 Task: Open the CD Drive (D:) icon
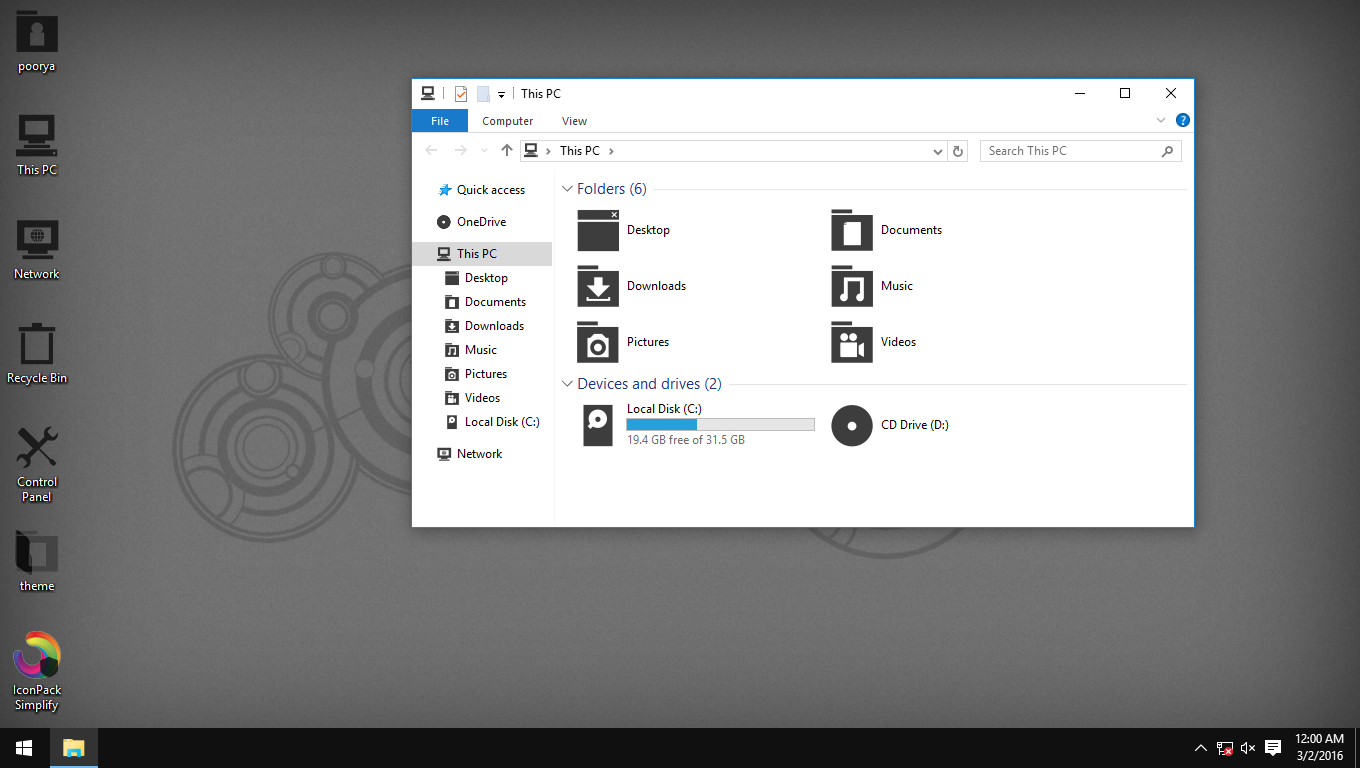852,425
